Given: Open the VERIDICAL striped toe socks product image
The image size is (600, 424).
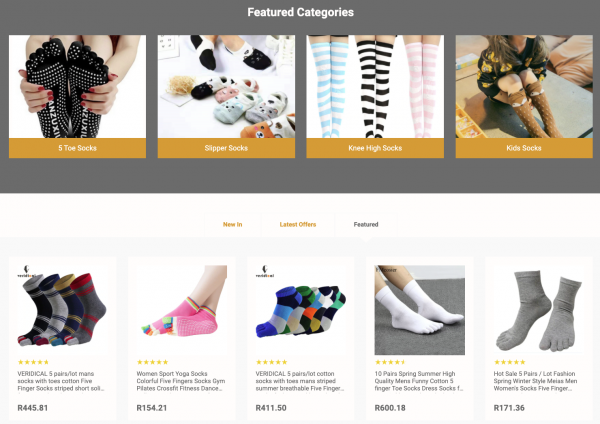Looking at the screenshot, I should pyautogui.click(x=62, y=310).
